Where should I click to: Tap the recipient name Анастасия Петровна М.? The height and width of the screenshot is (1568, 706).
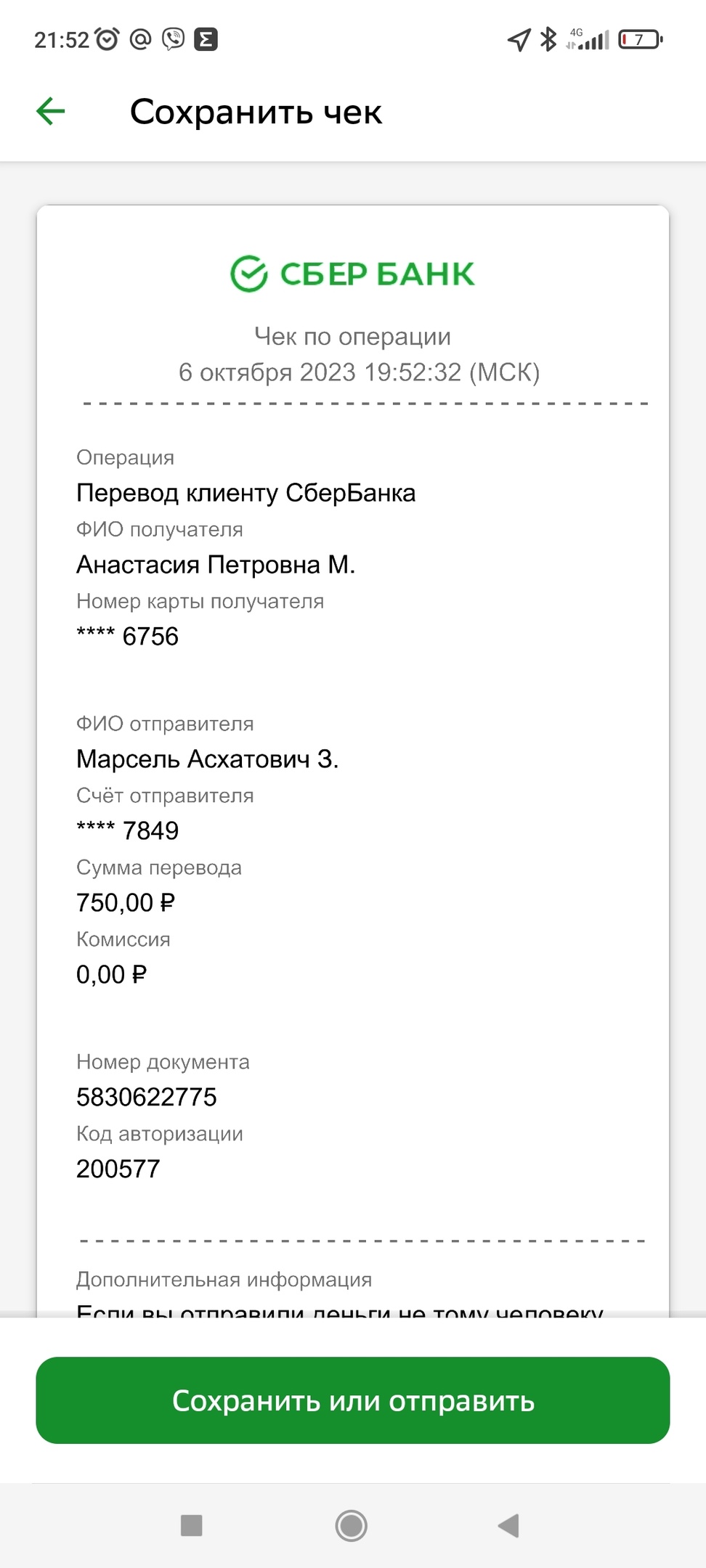(x=216, y=565)
